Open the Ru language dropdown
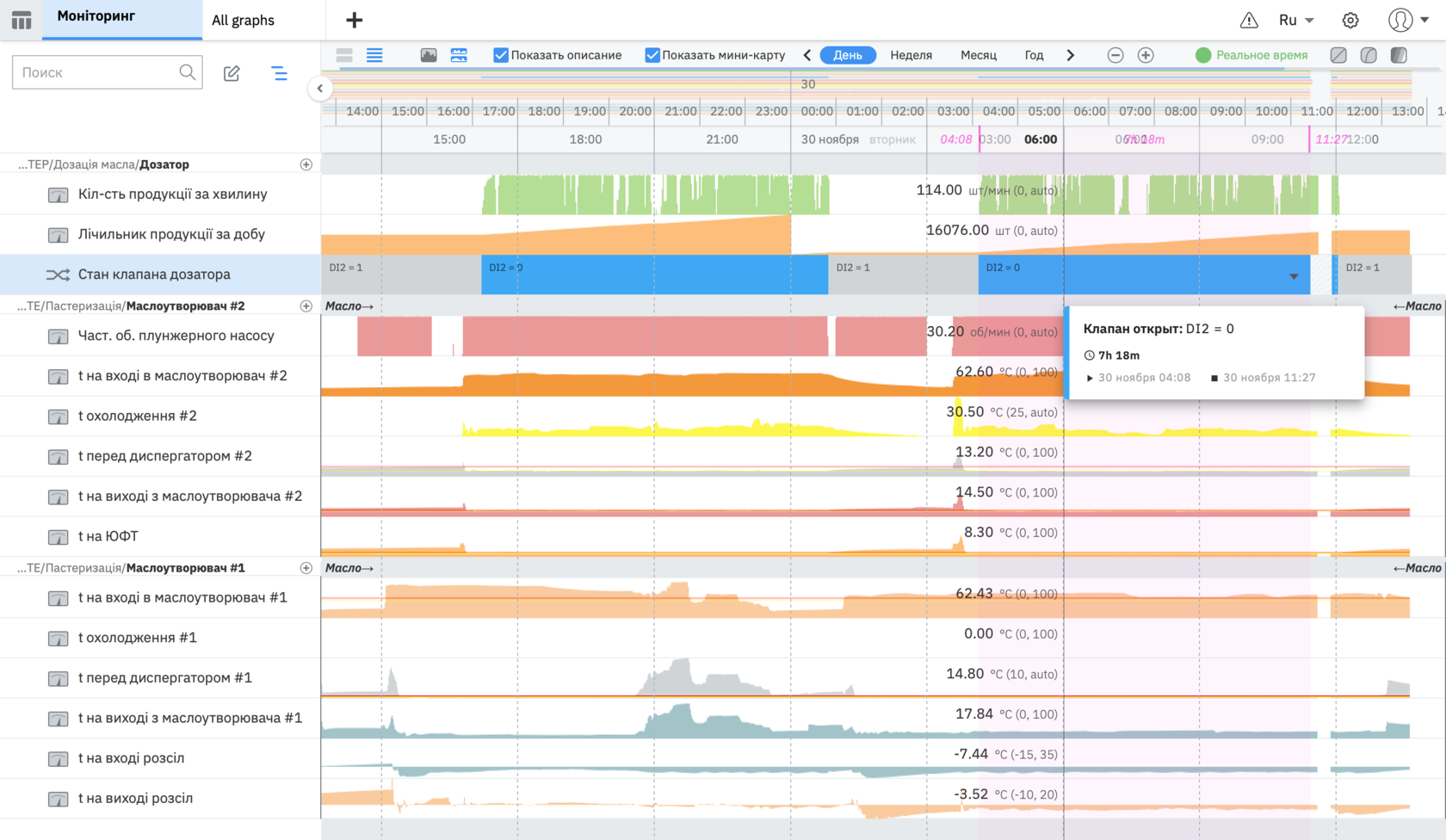Viewport: 1446px width, 840px height. click(1296, 20)
